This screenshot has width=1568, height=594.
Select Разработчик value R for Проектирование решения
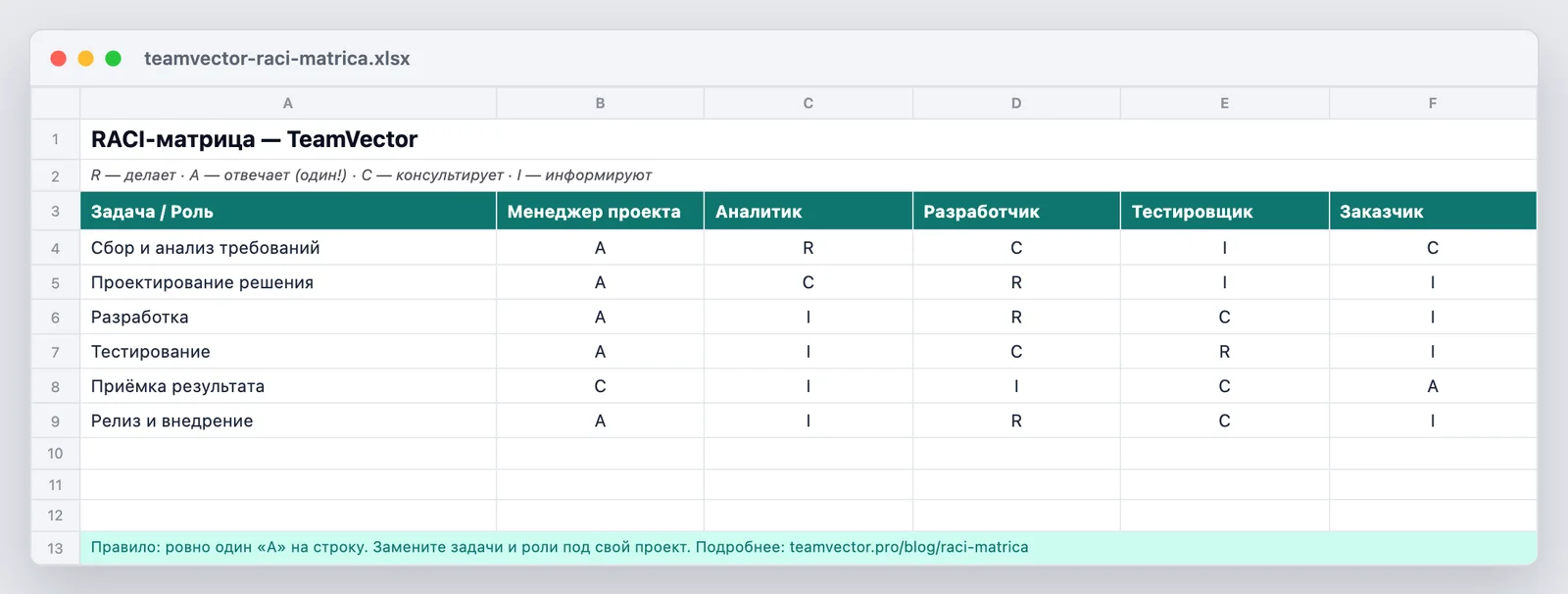1016,282
